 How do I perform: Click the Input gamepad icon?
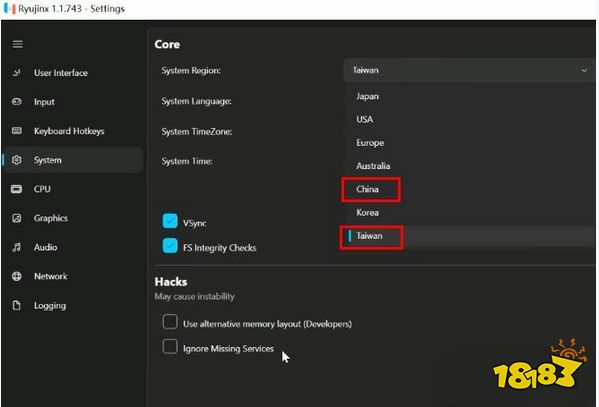16,102
